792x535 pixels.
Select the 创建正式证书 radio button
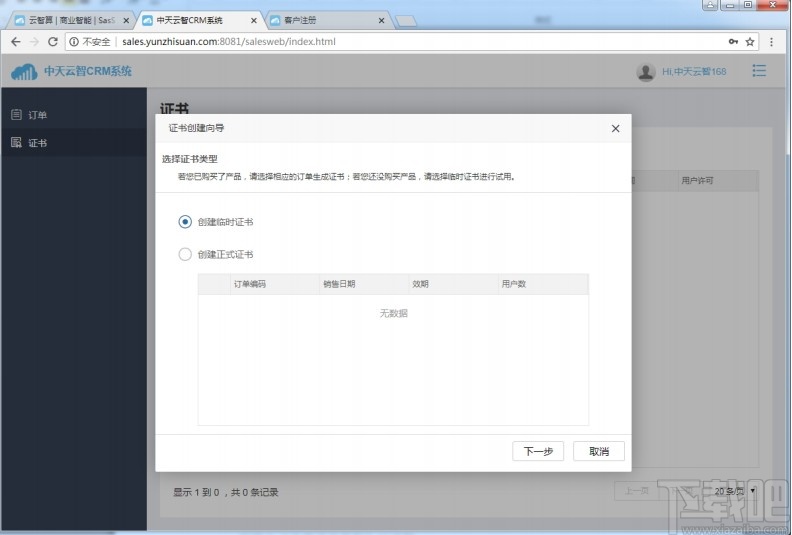(x=185, y=254)
